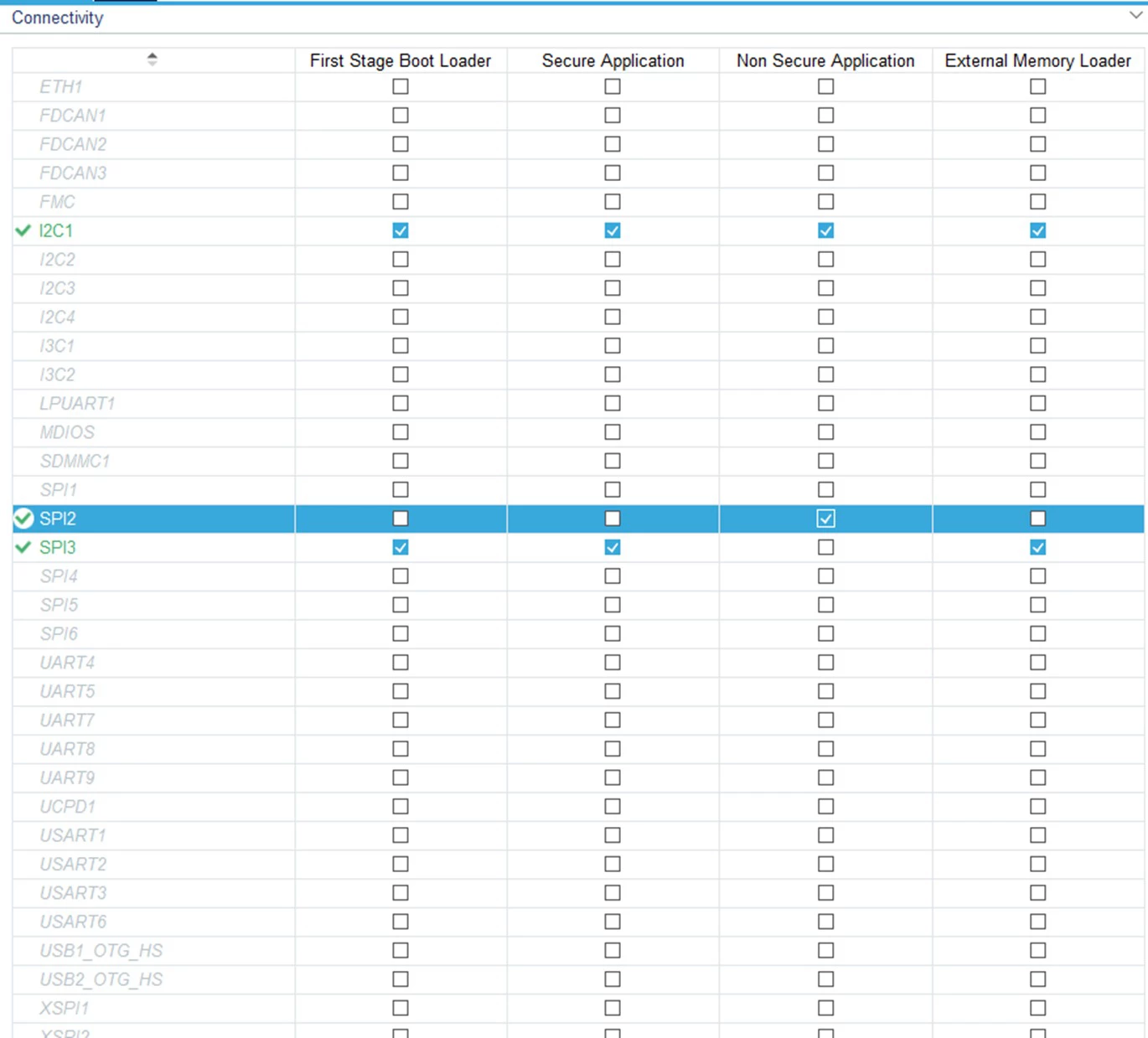Click the green check icon beside SPI3
Screen dimensions: 1148x1038
click(23, 547)
